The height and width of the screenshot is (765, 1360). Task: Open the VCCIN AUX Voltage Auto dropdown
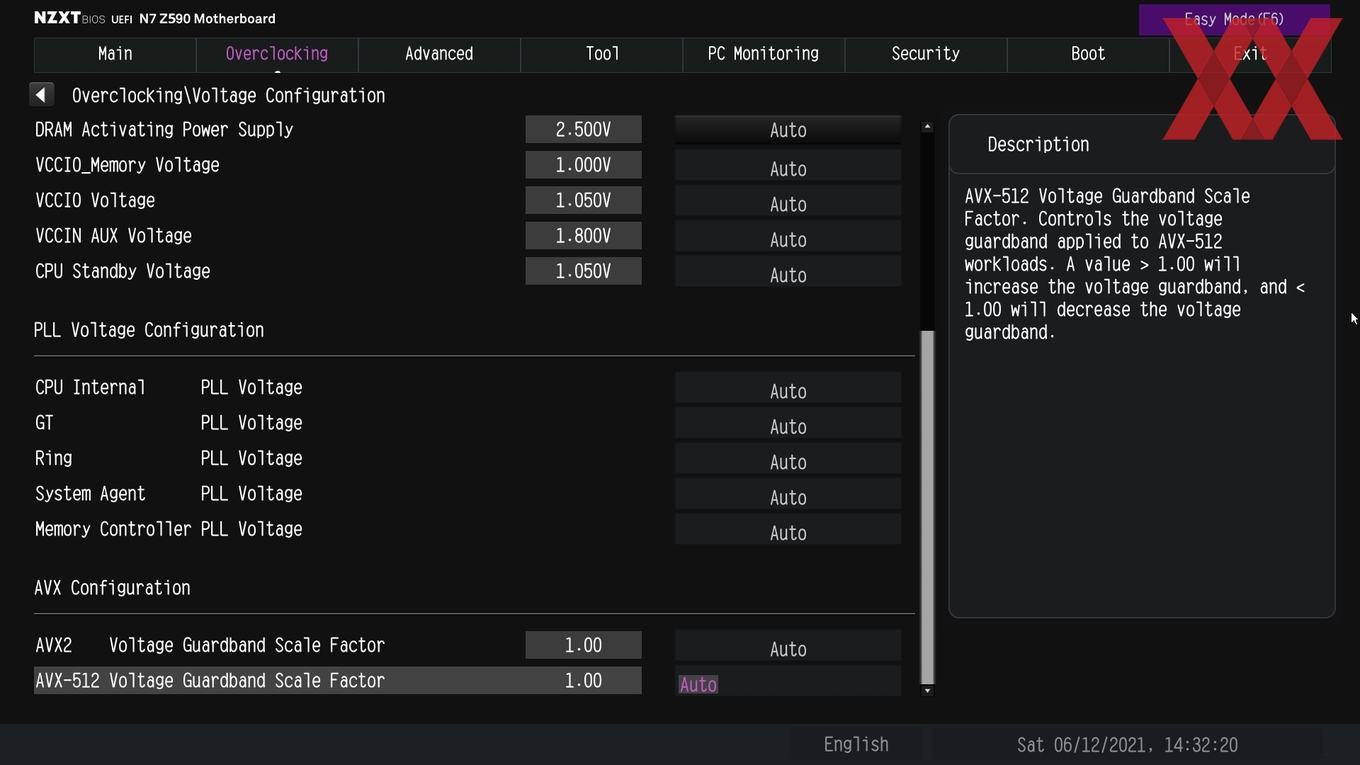point(788,237)
